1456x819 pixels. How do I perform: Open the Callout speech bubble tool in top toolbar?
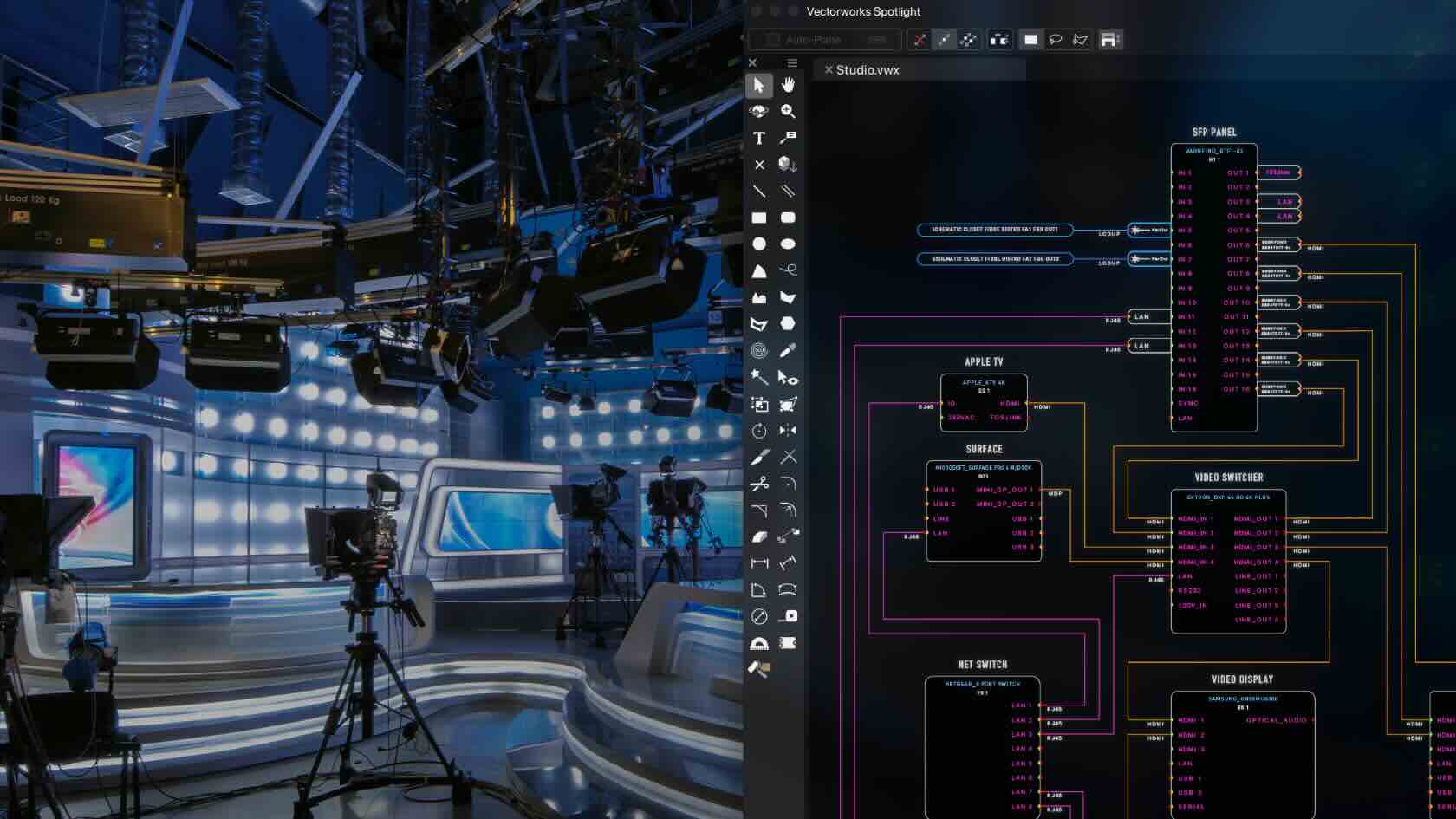pos(1056,39)
